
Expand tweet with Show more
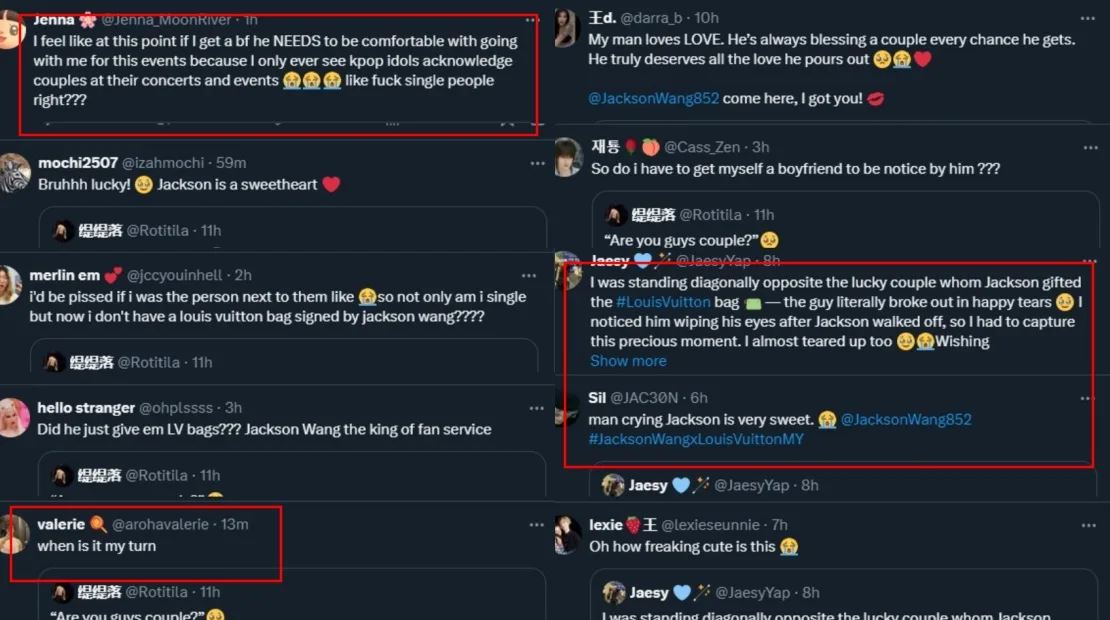(627, 361)
